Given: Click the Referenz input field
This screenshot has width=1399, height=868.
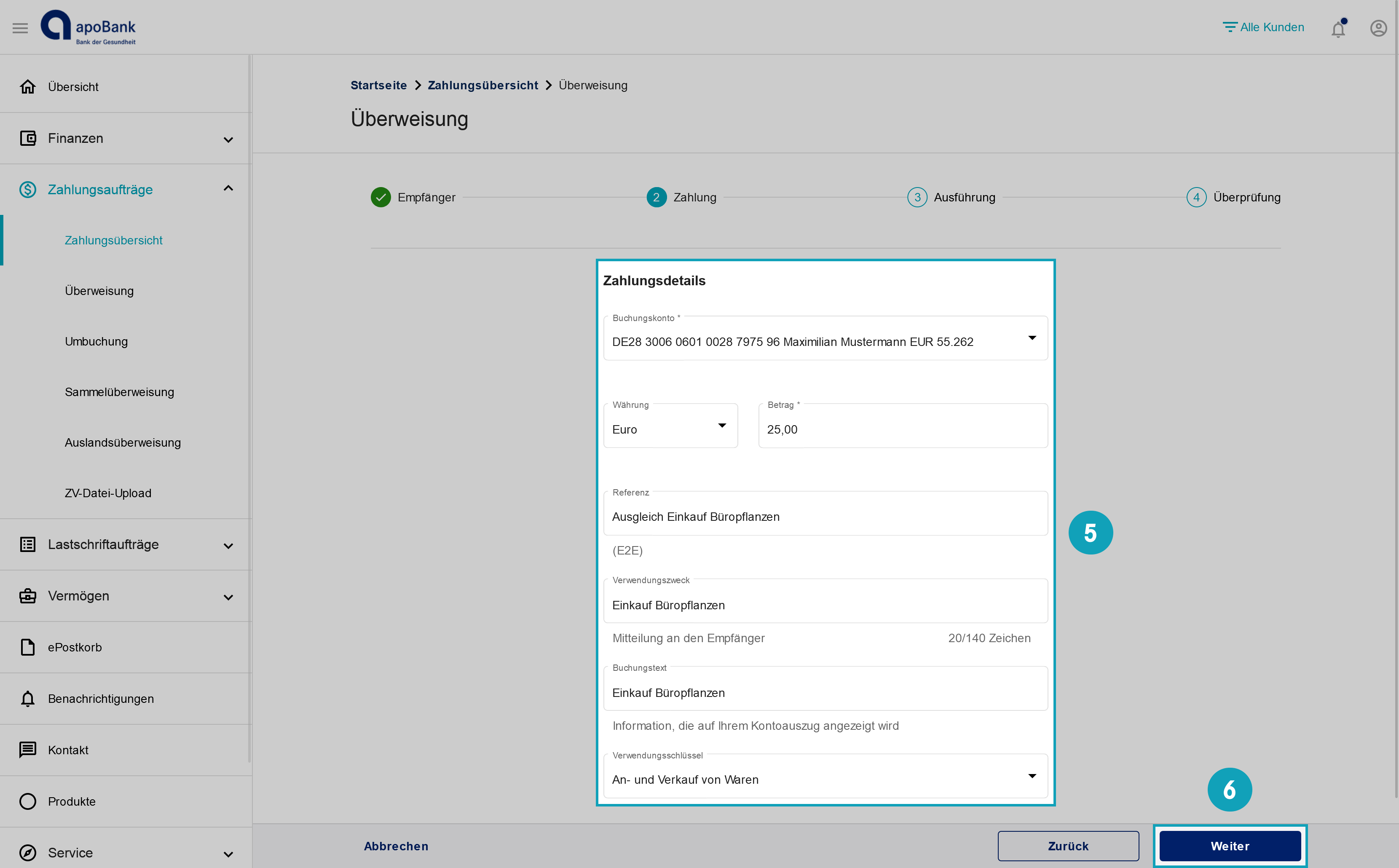Looking at the screenshot, I should [x=825, y=513].
